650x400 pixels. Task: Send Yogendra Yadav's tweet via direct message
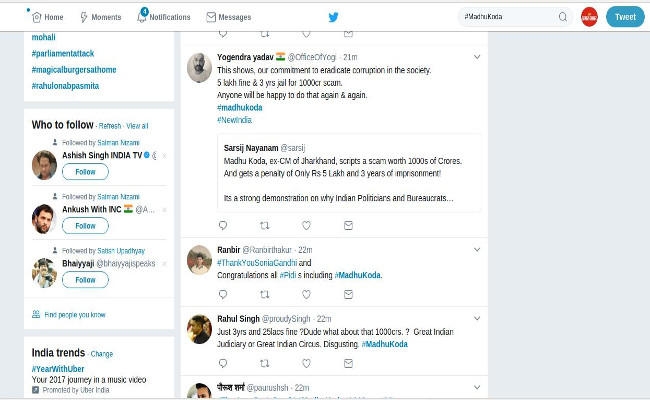pyautogui.click(x=348, y=226)
